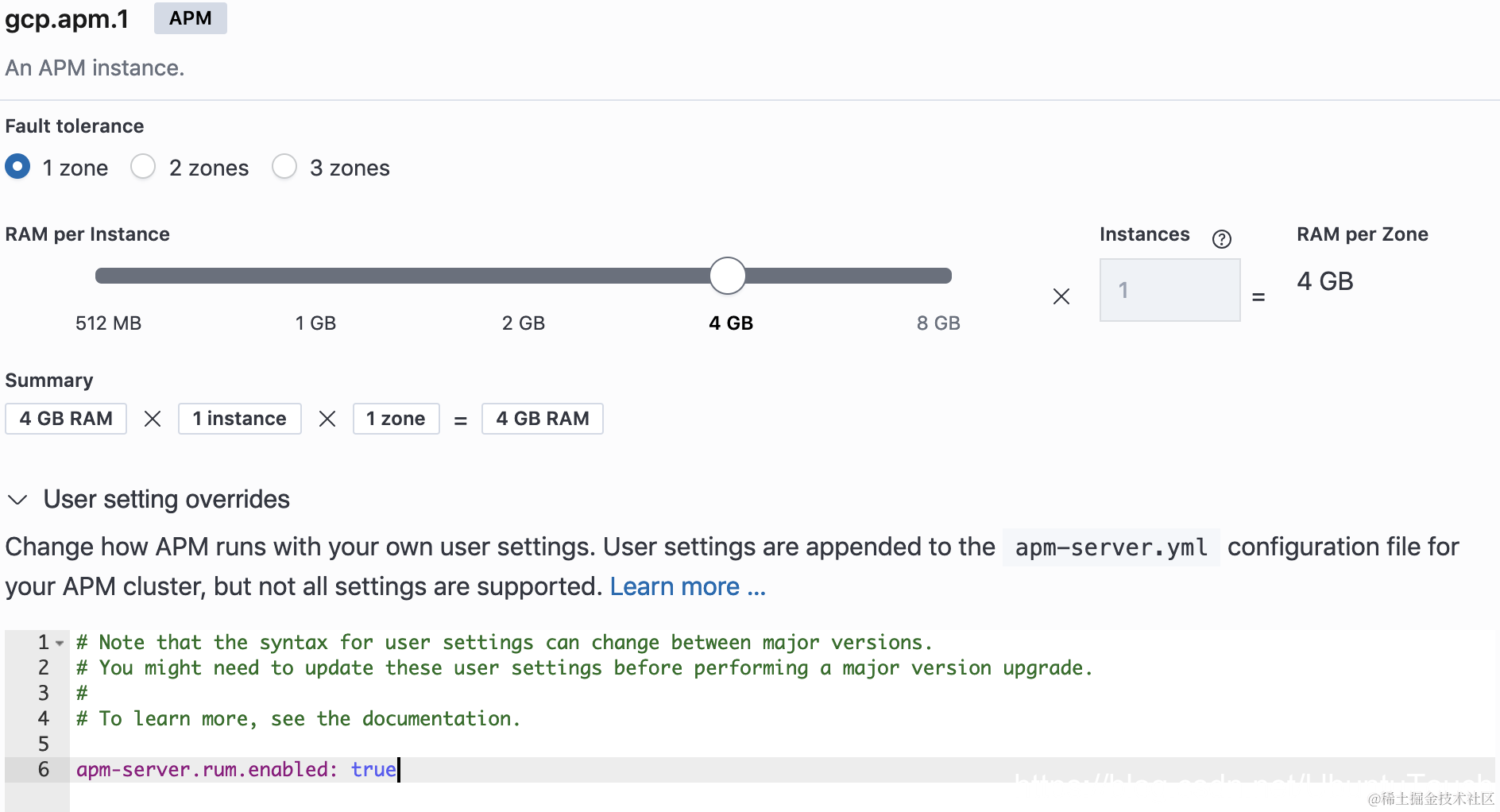Click the 'true' value in the editor
This screenshot has width=1500, height=812.
[x=373, y=770]
